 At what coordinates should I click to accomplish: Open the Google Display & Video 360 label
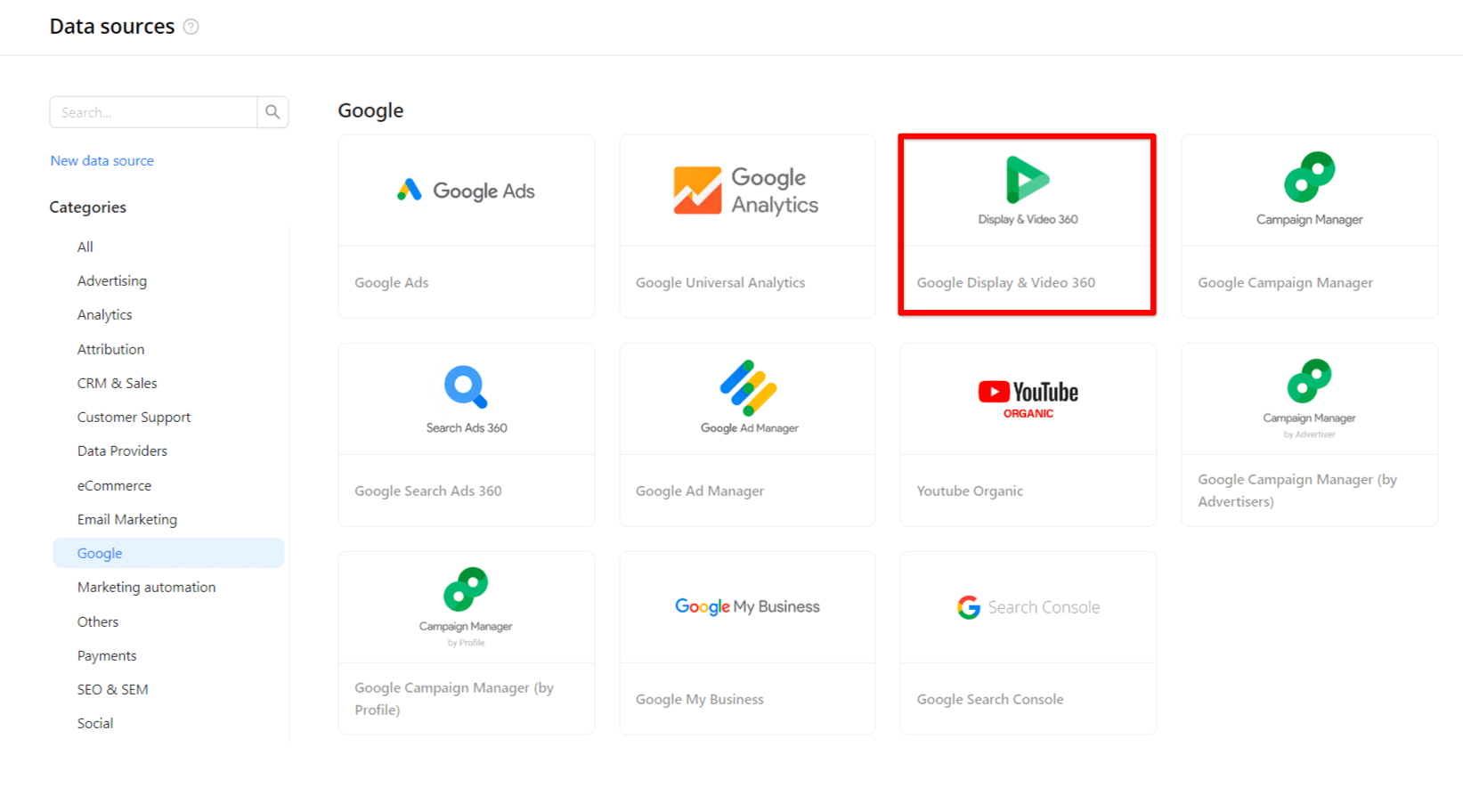coord(1006,282)
